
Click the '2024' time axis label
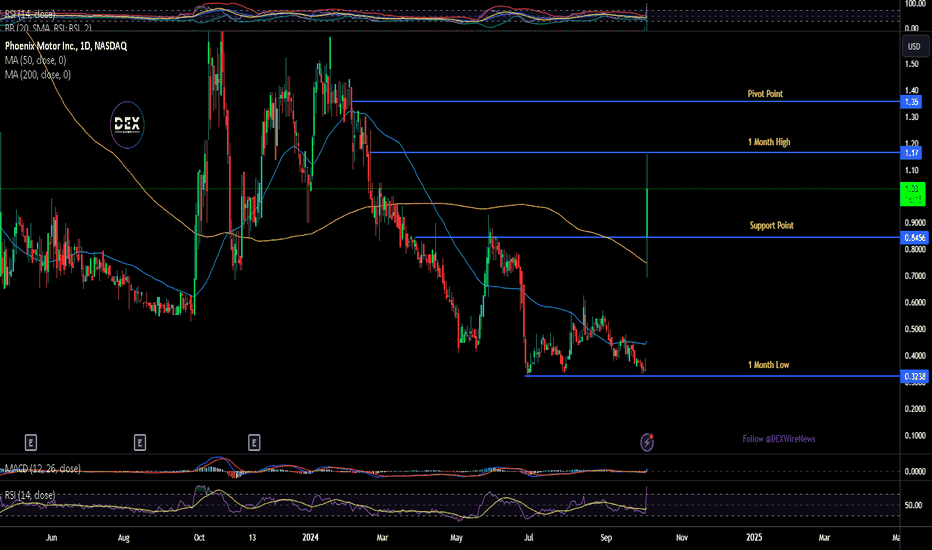click(x=310, y=538)
